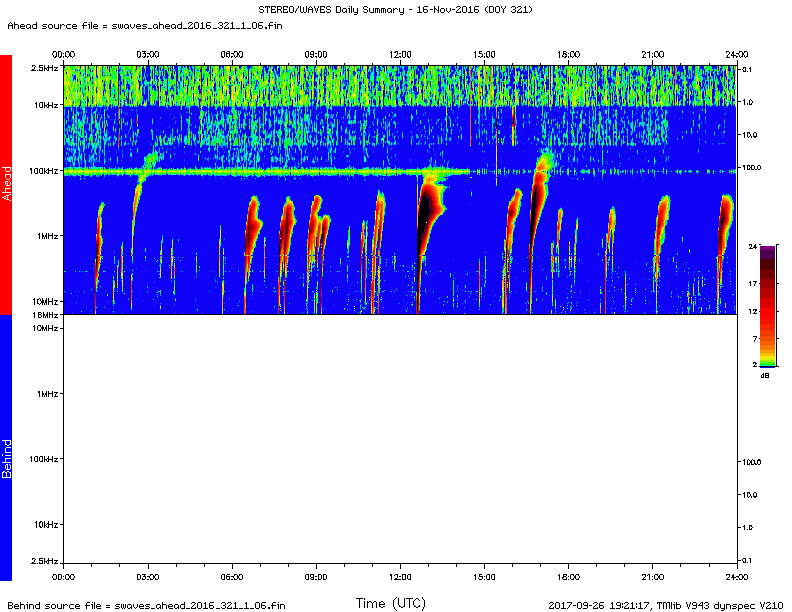Select the 18:00 tick label on bottom axis
Viewport: 792px width, 612px height.
(568, 577)
